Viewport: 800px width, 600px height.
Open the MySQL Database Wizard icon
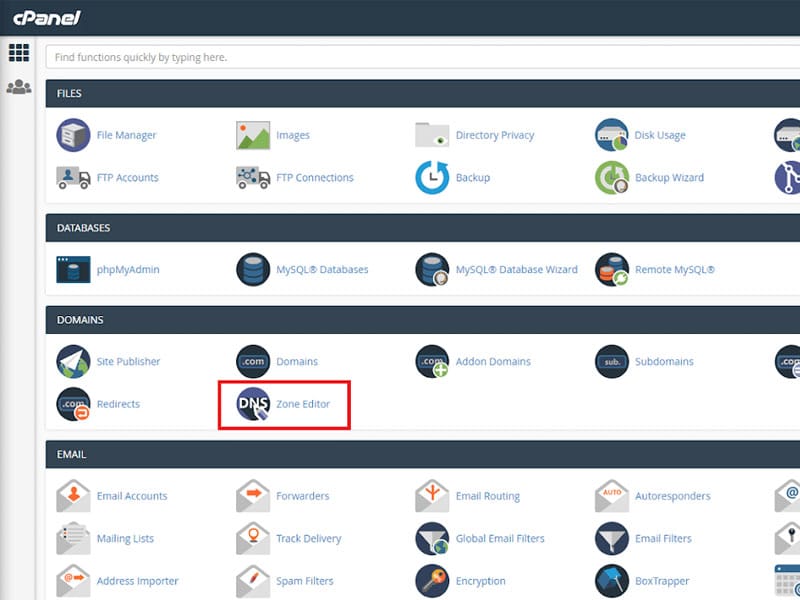(432, 269)
